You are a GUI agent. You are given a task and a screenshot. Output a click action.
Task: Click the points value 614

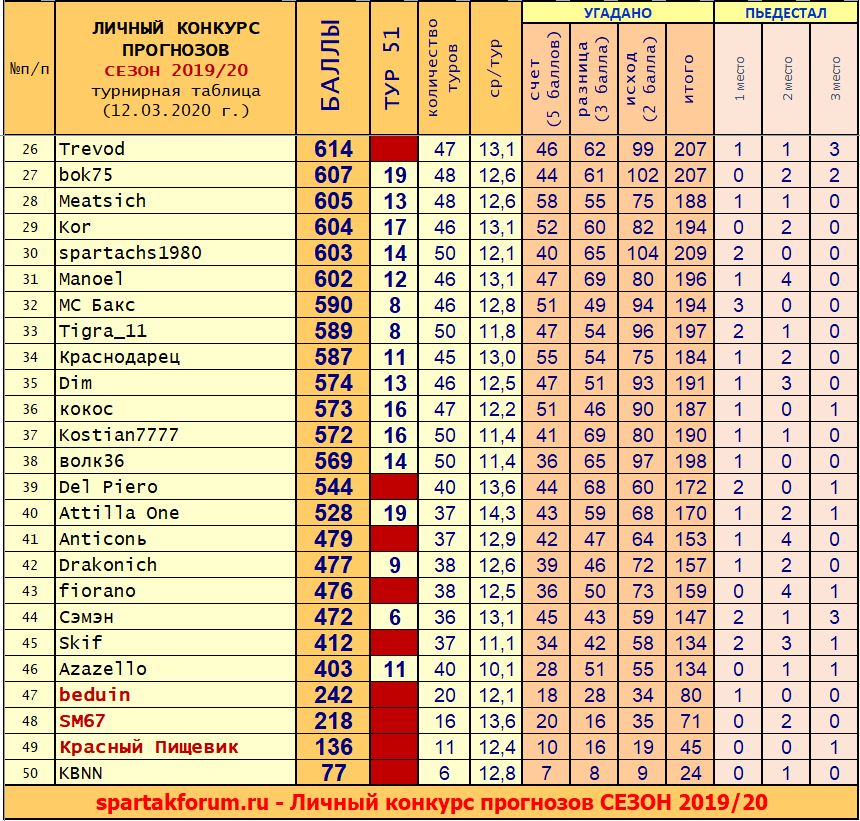(333, 149)
